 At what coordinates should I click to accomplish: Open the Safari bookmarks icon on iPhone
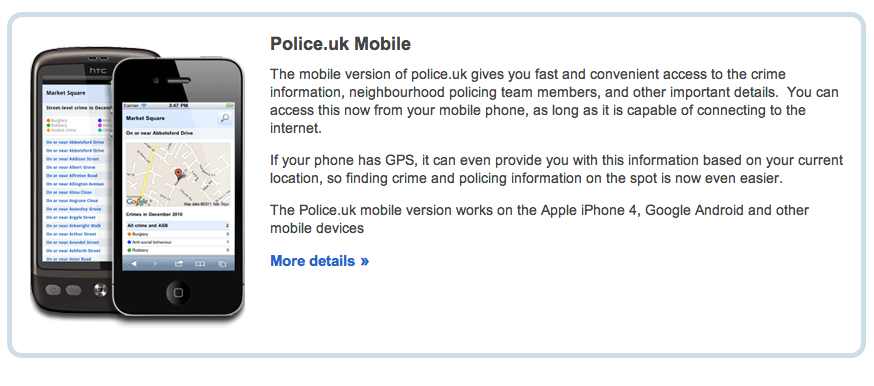click(200, 263)
